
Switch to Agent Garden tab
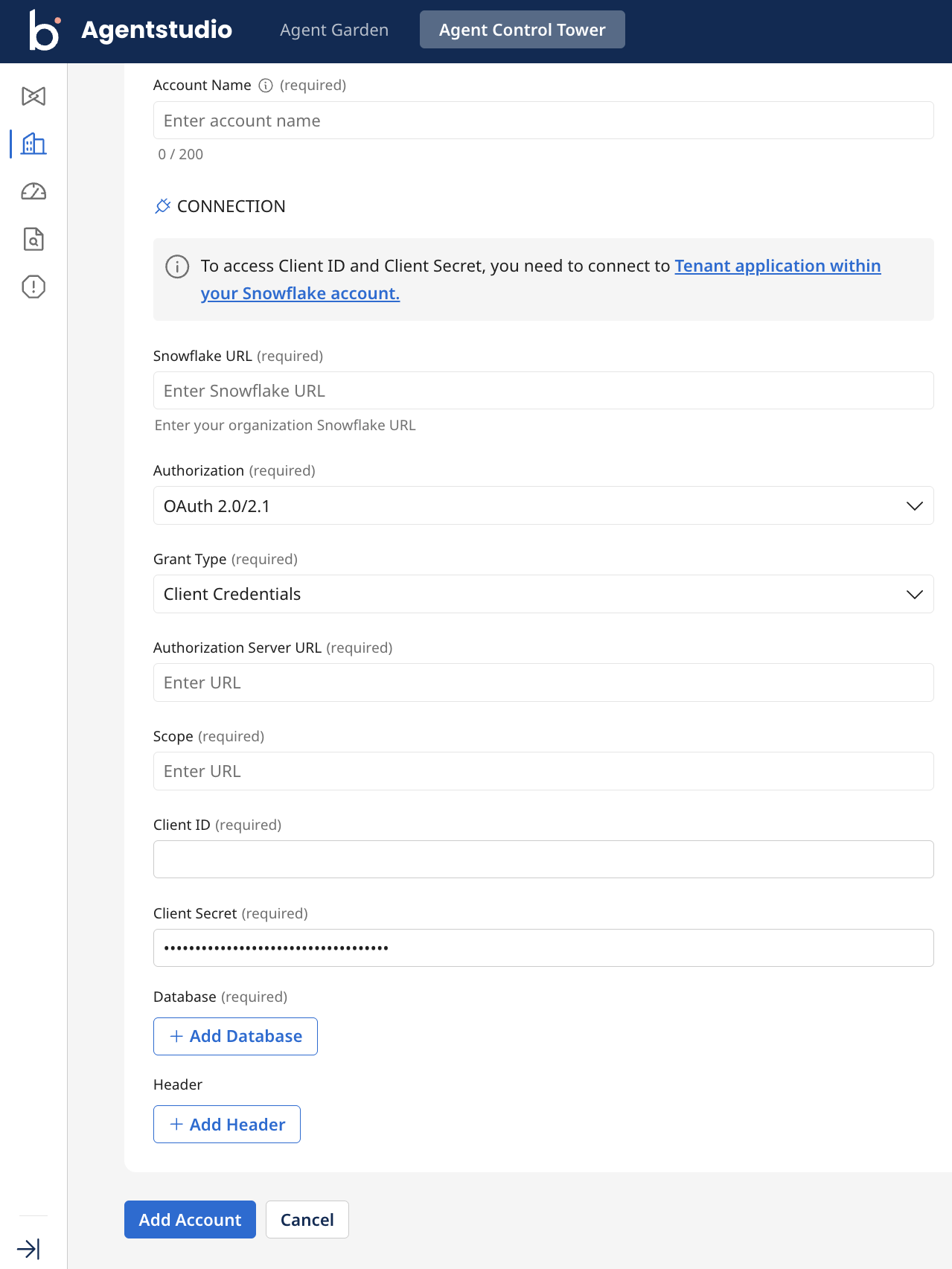click(334, 30)
